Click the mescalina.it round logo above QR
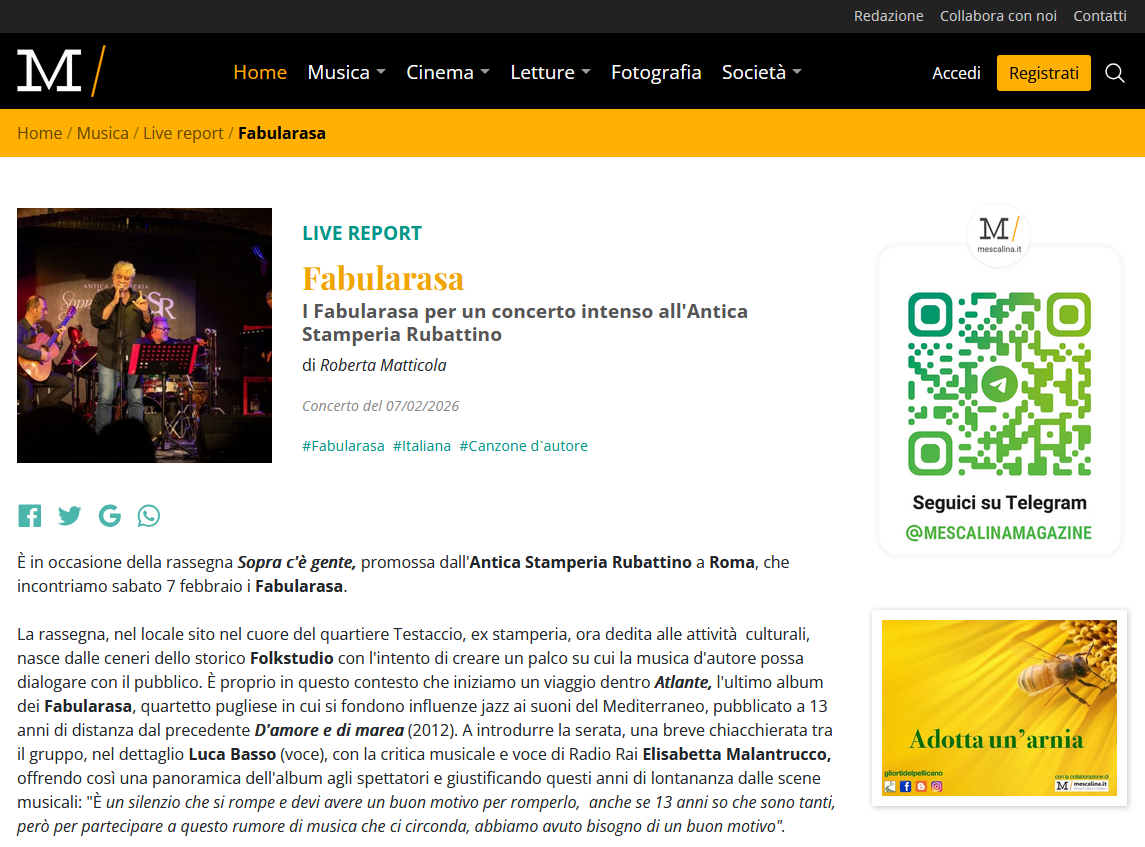Image resolution: width=1145 pixels, height=847 pixels. point(998,235)
